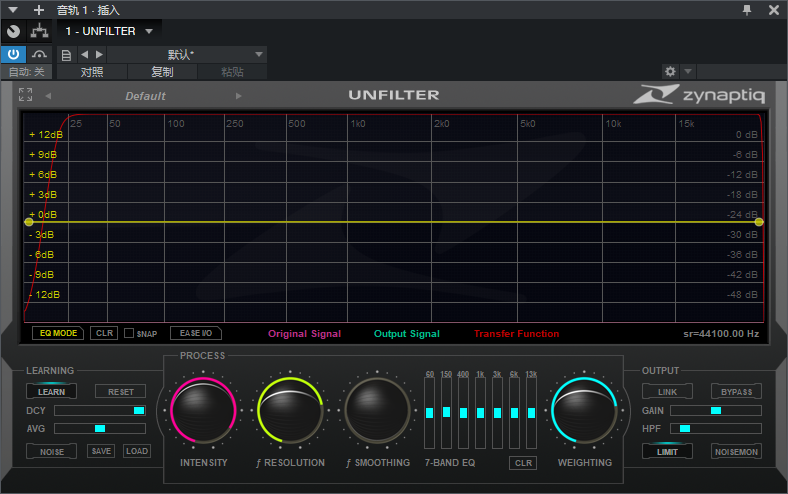The height and width of the screenshot is (494, 788).
Task: Click the 自动: 关 automation label
Action: coord(27,72)
